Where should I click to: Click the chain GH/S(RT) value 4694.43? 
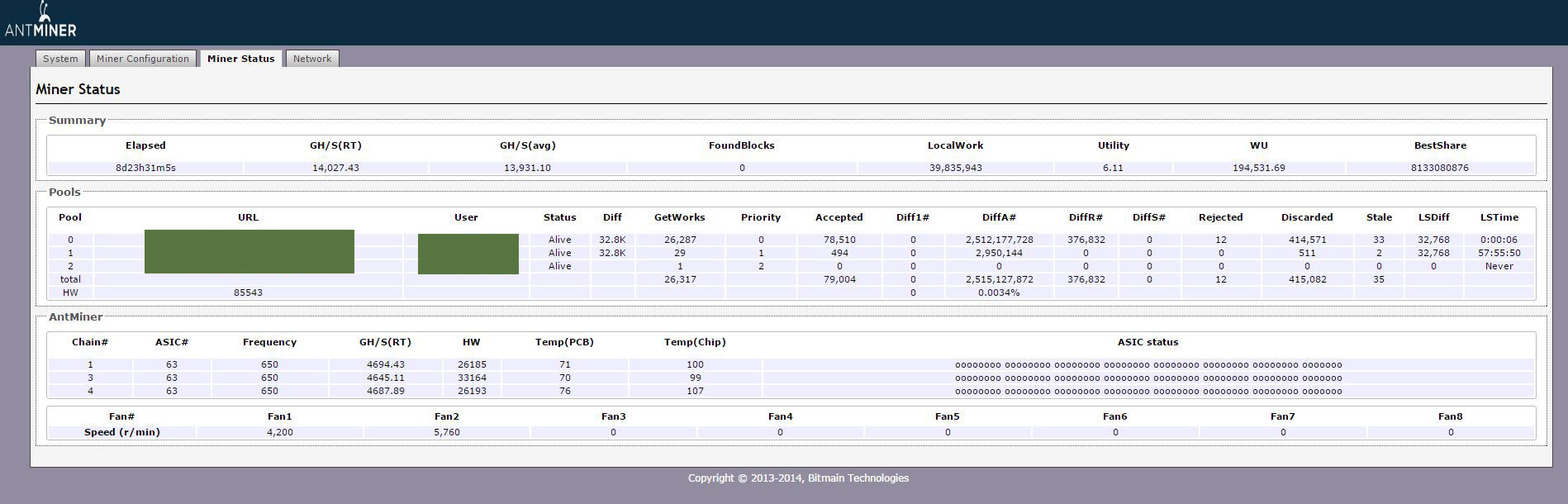(386, 364)
